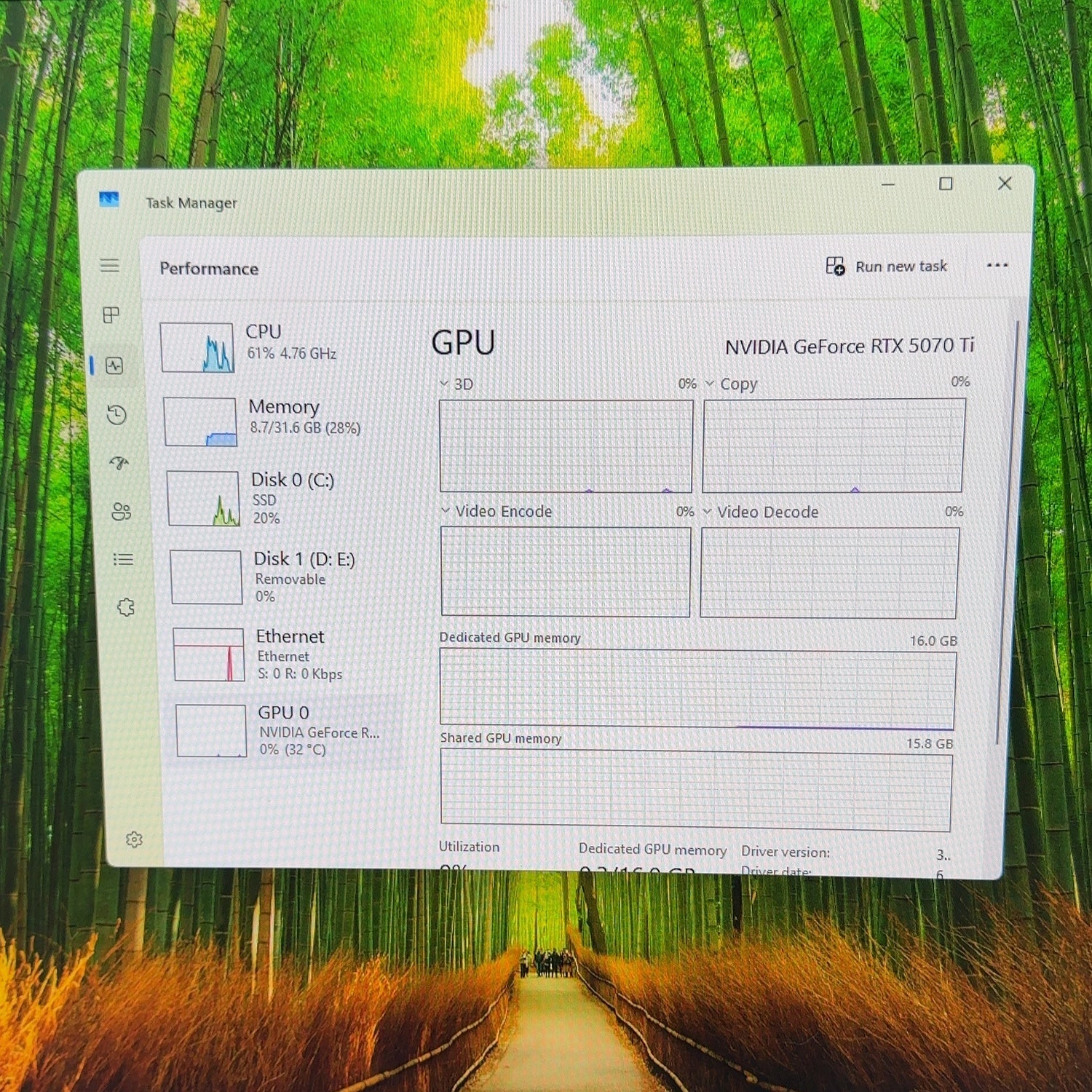
Task: Click the S: 0 R: 0 Kbps reading
Action: tap(300, 673)
